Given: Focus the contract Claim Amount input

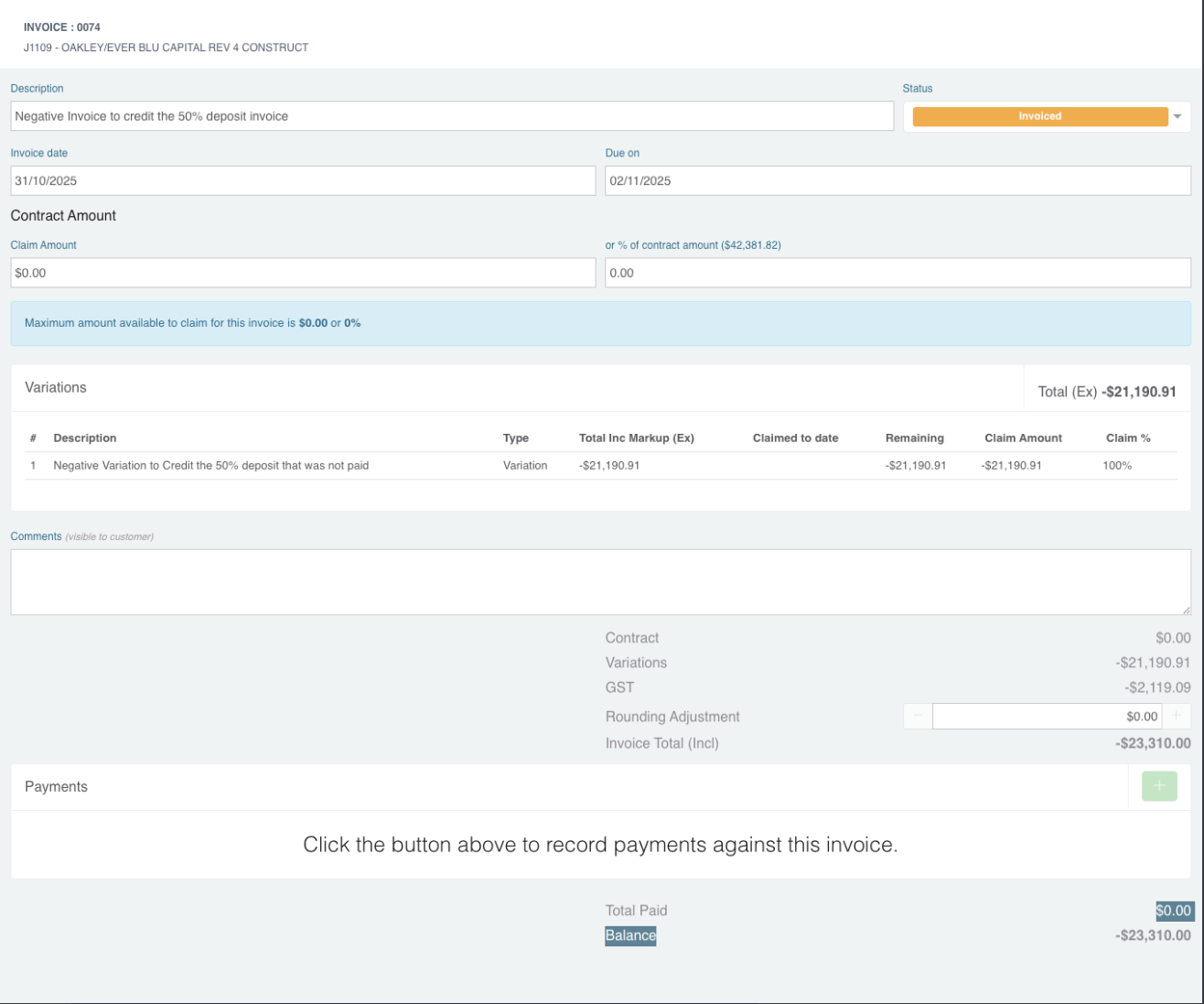Looking at the screenshot, I should (303, 273).
